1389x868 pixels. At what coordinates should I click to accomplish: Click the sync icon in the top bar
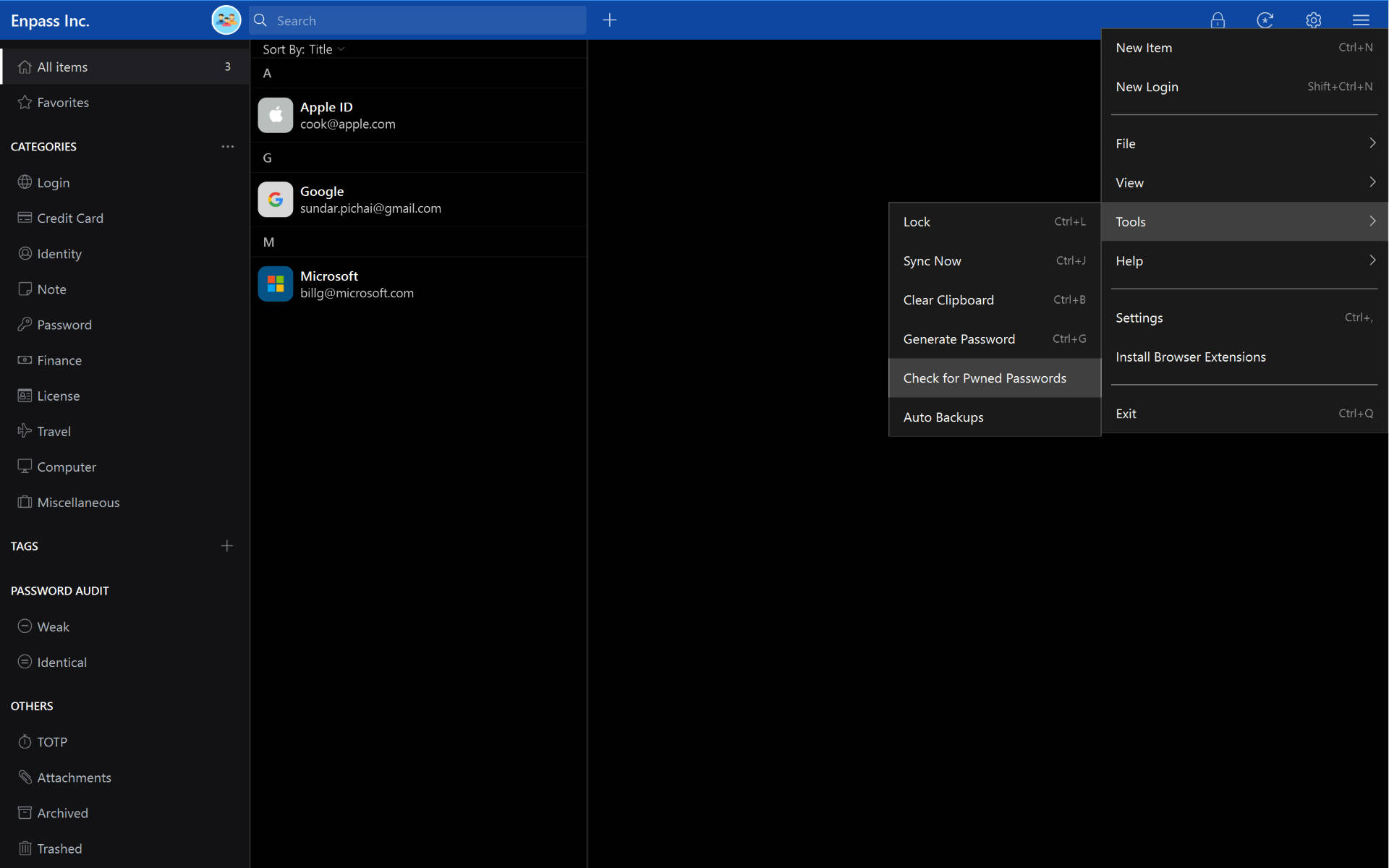click(1265, 20)
